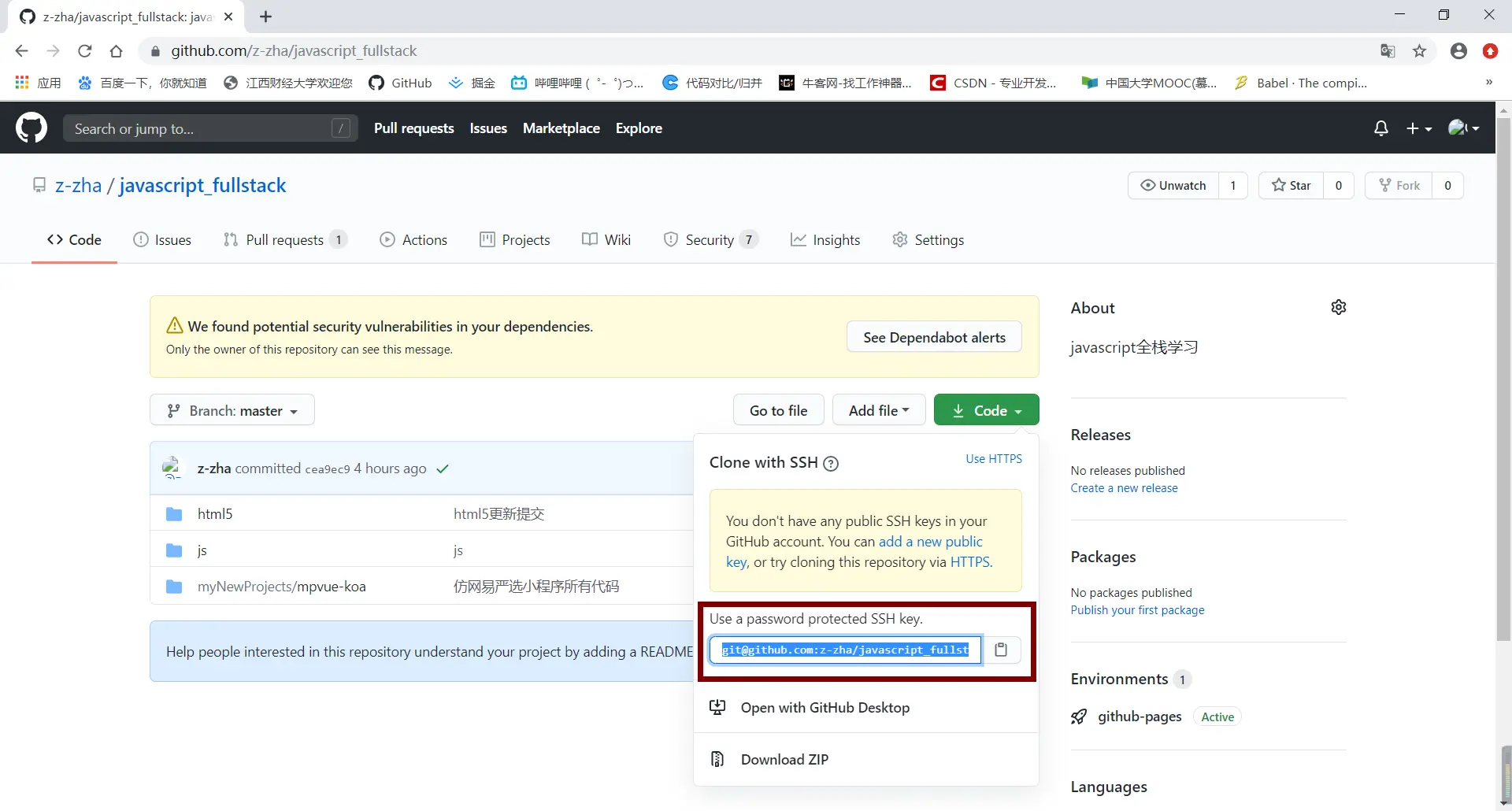1512x811 pixels.
Task: Click Publish your first package link
Action: 1137,610
